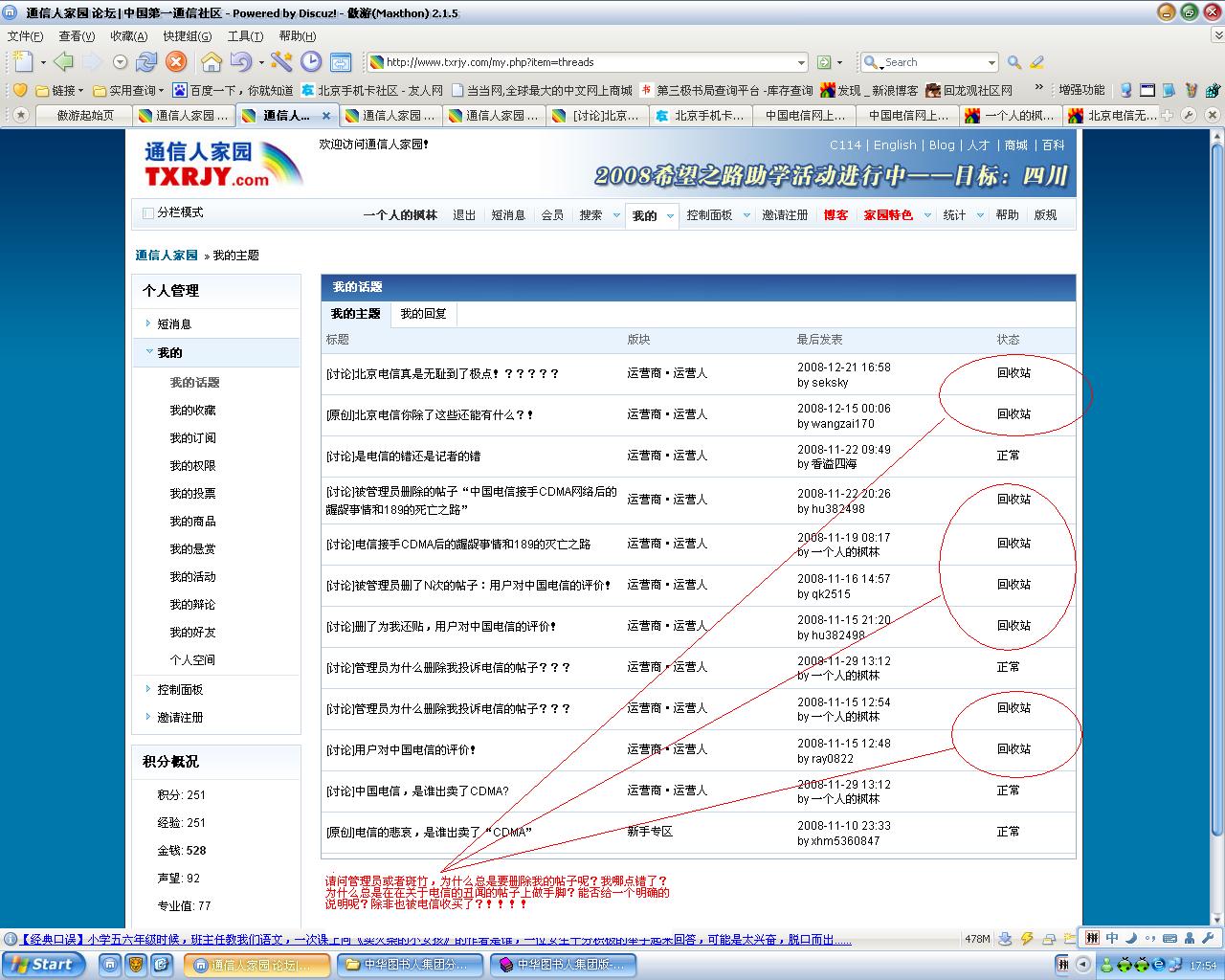Close the active 通信人 tab
This screenshot has height=980, width=1225.
(326, 116)
